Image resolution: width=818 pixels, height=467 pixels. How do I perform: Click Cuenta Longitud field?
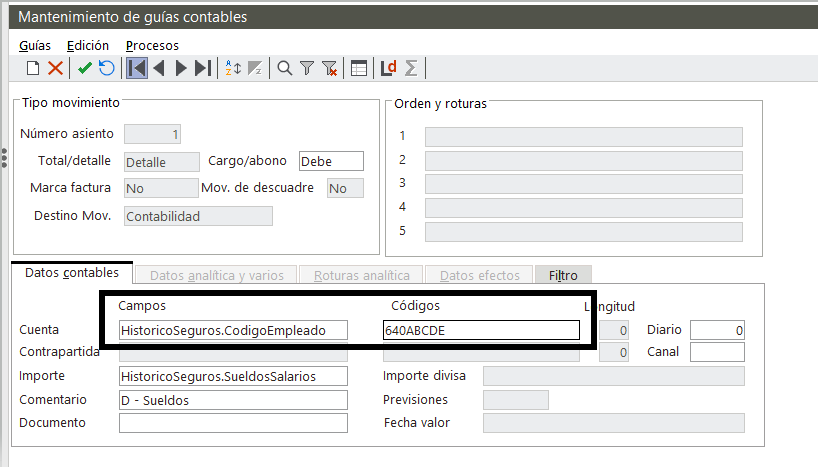(x=614, y=330)
